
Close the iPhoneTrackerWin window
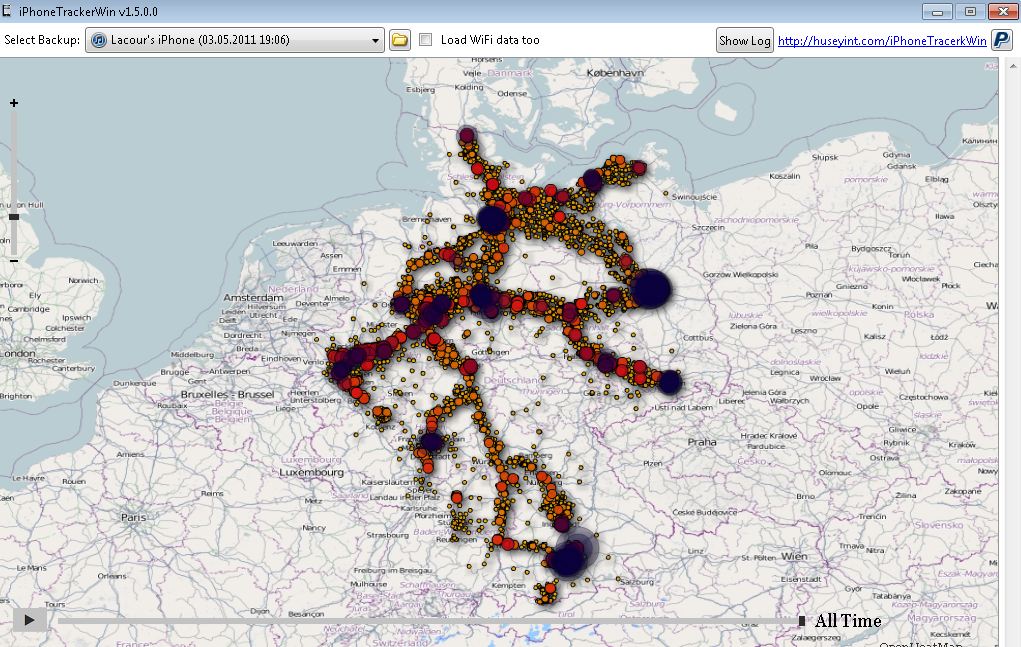pyautogui.click(x=1003, y=12)
